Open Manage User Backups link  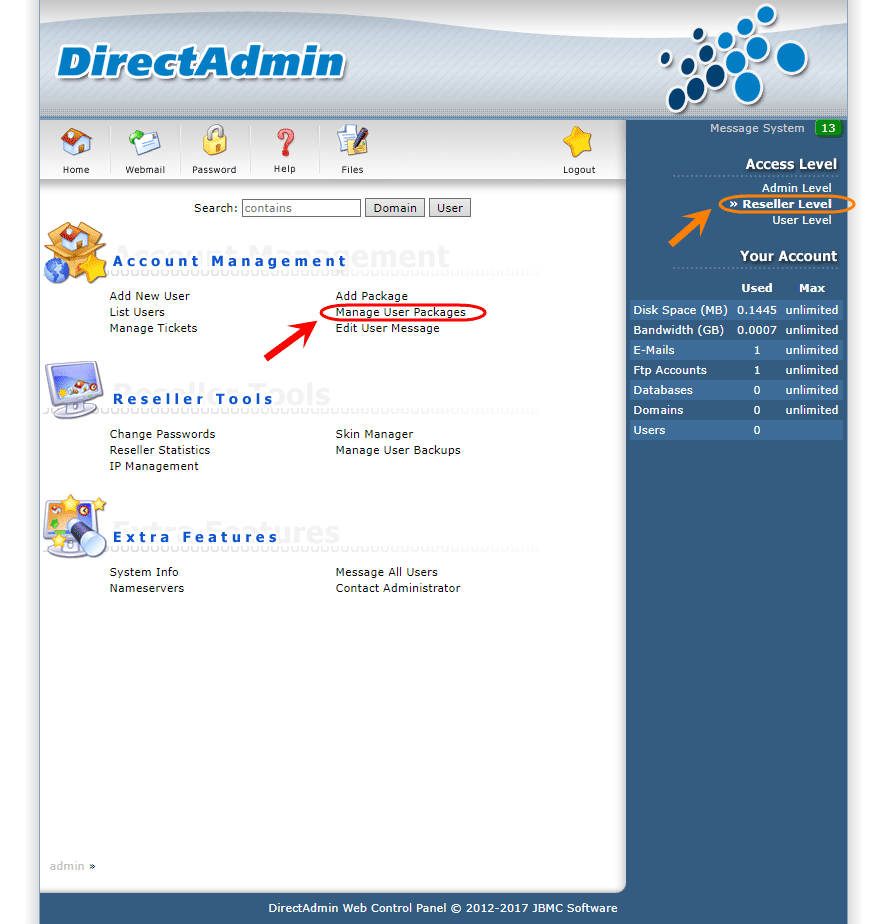pos(398,450)
